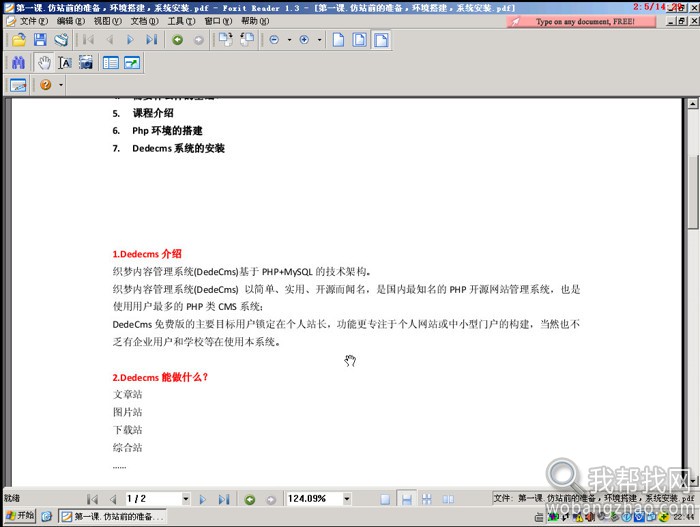This screenshot has height=527, width=700.
Task: Click the green-arrow window icon in the second toolbar
Action: [132, 63]
